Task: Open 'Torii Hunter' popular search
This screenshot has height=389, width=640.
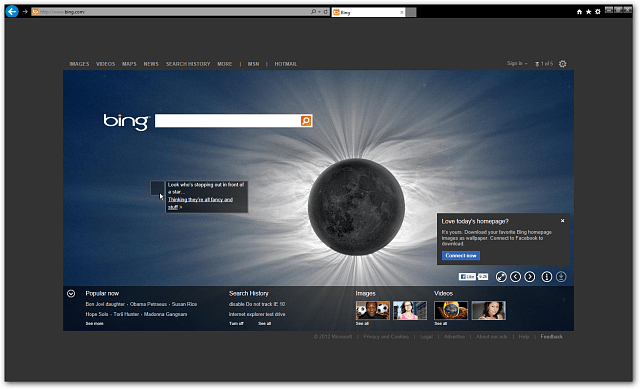Action: tap(126, 314)
